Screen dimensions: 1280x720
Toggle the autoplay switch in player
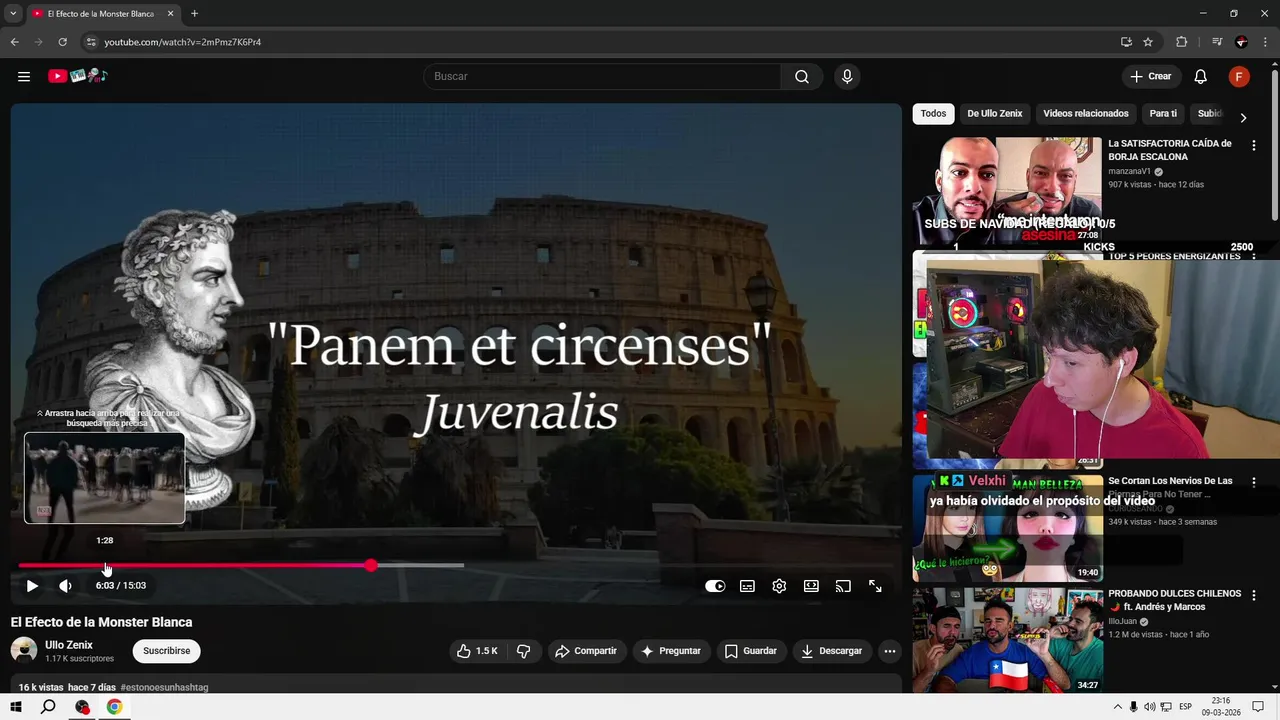pyautogui.click(x=715, y=586)
